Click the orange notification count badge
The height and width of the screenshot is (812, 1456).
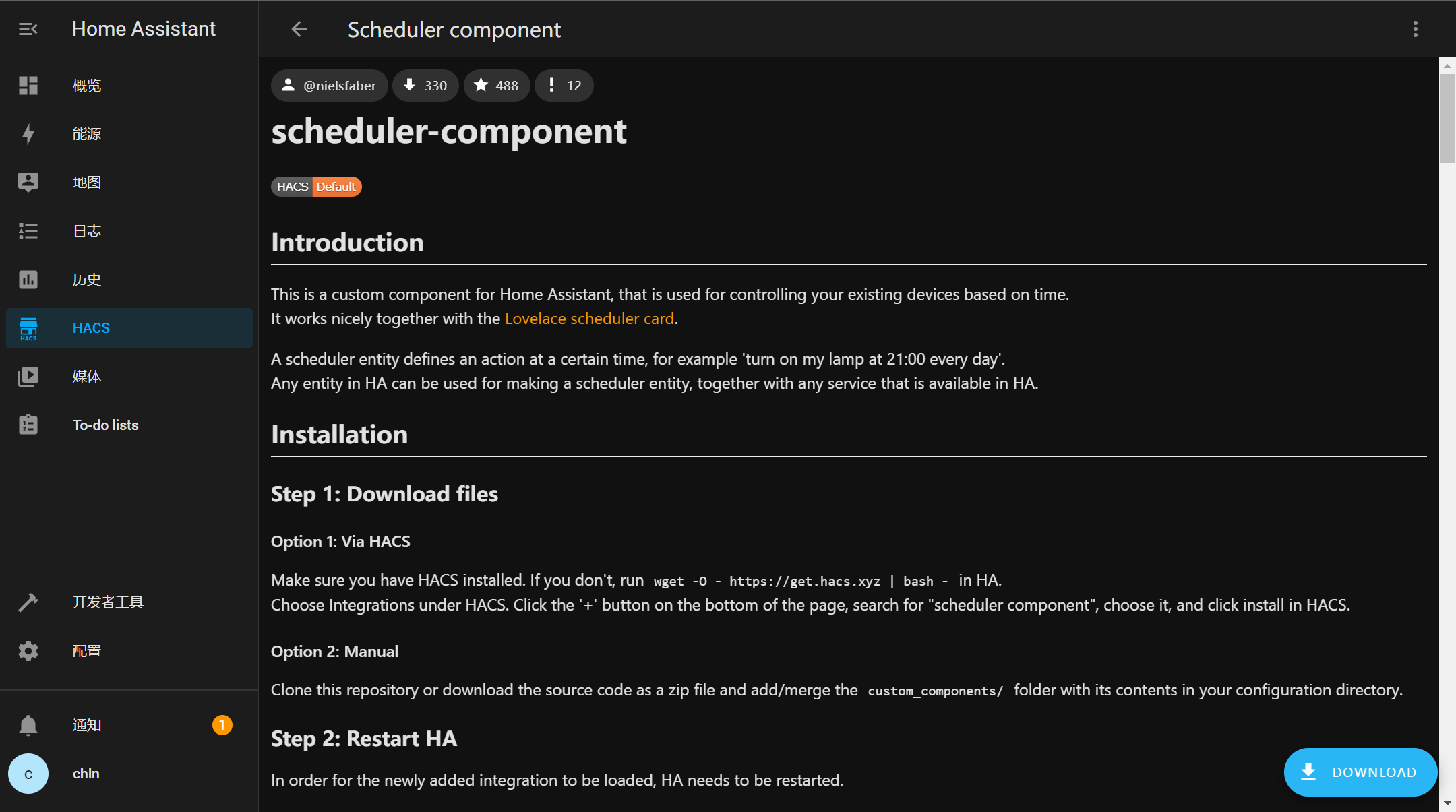(x=222, y=725)
